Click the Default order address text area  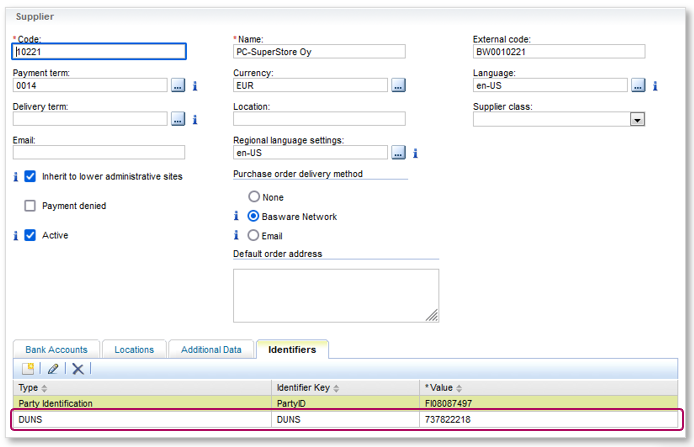(x=336, y=295)
